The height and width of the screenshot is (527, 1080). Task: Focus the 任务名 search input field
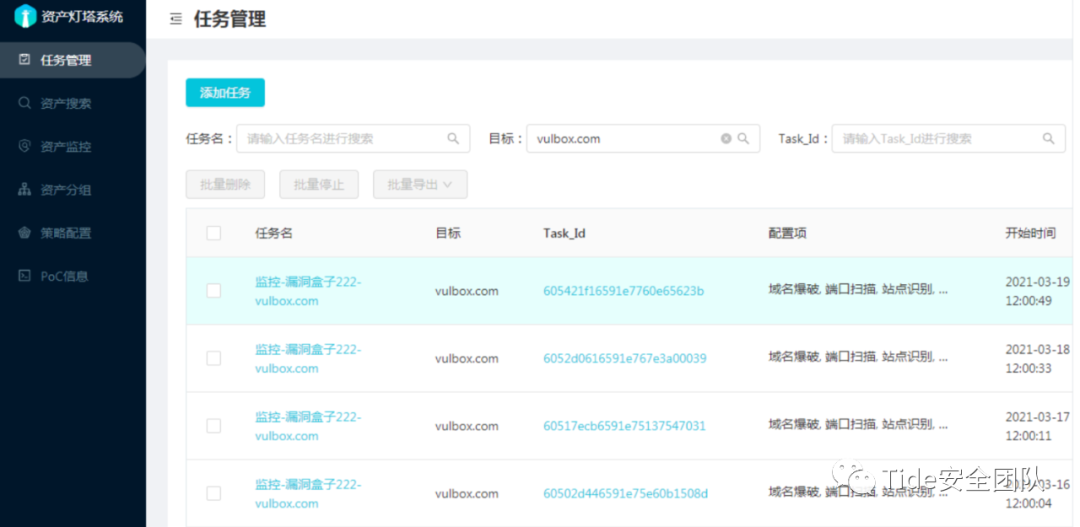click(x=340, y=139)
